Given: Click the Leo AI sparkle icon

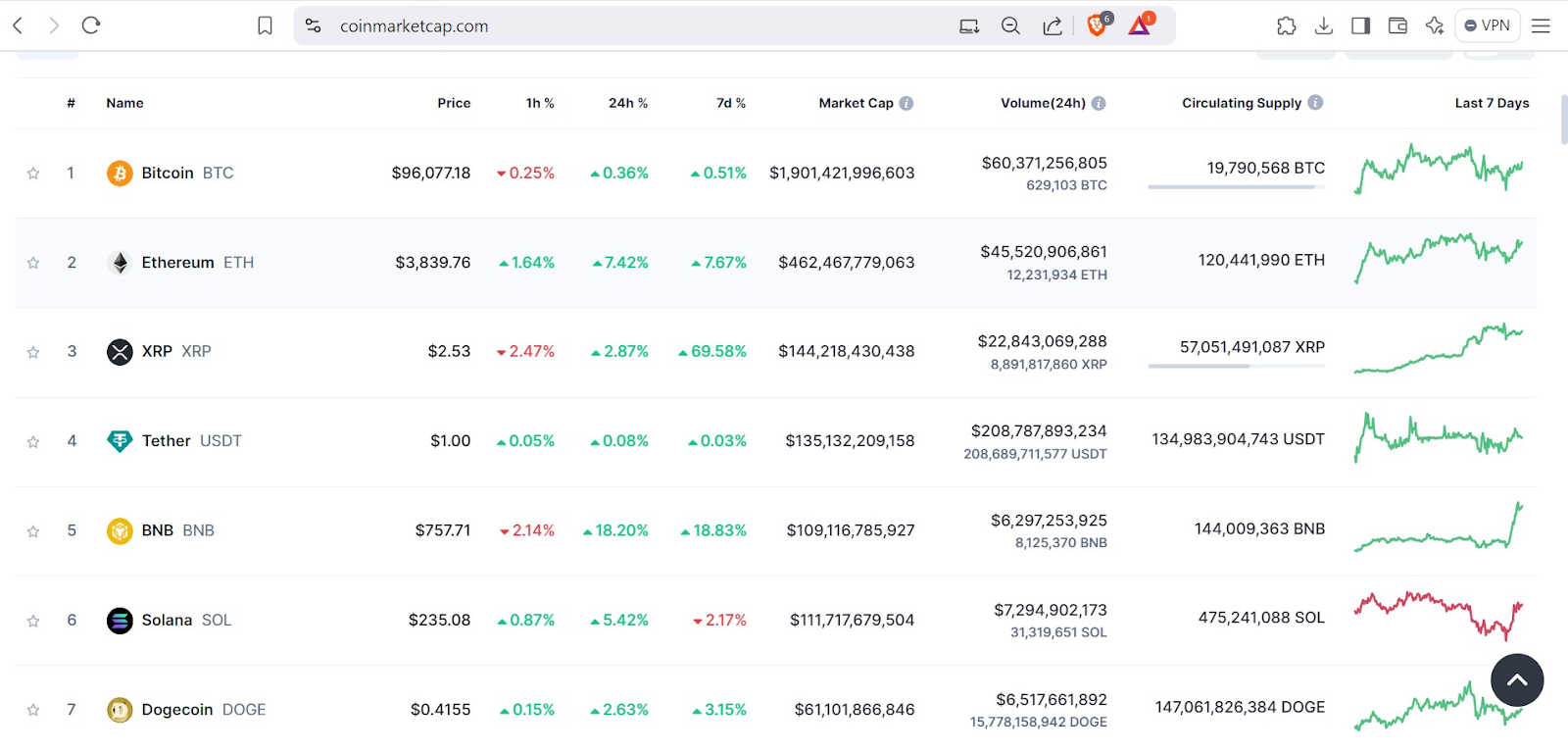Looking at the screenshot, I should [x=1435, y=26].
